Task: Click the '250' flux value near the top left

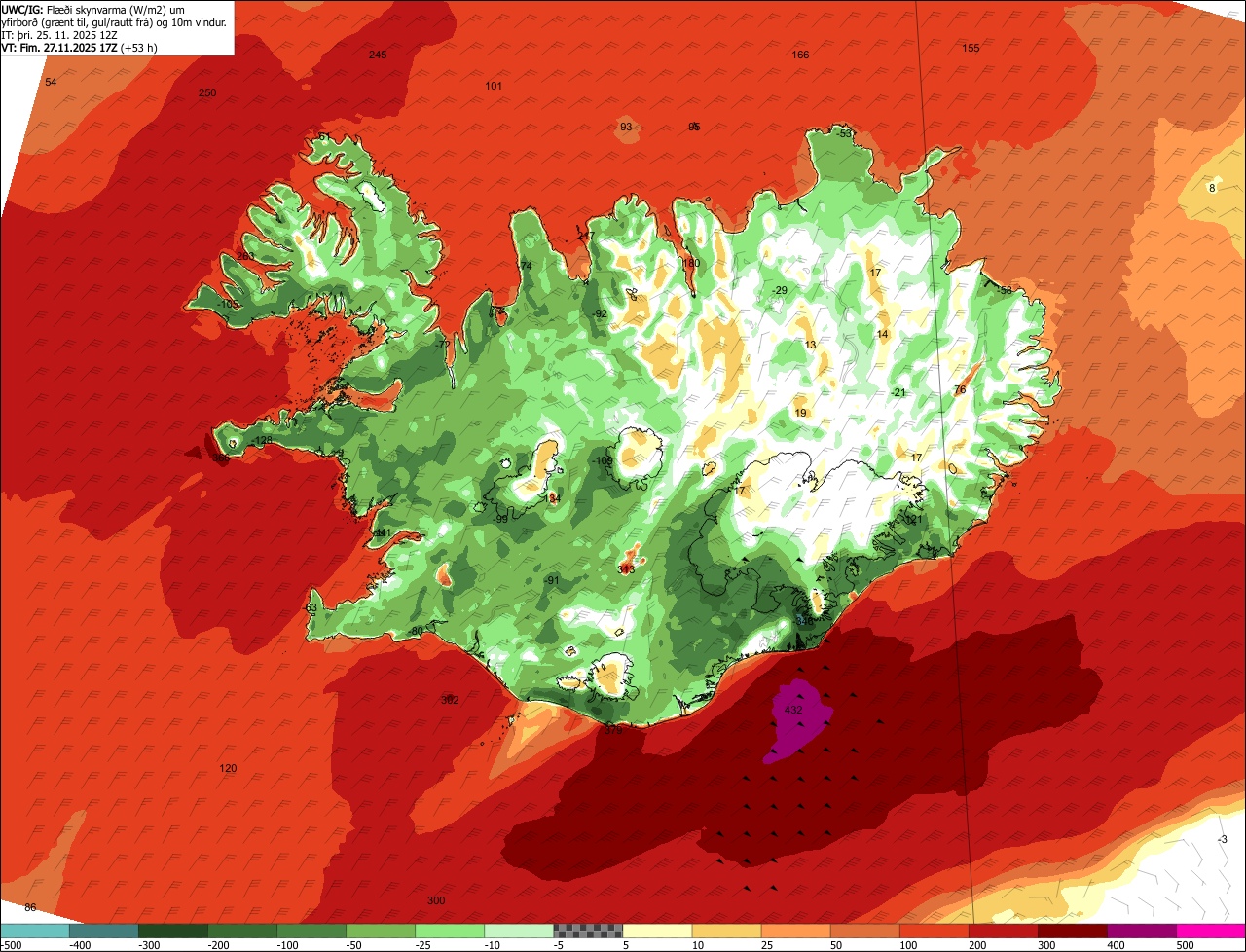Action: 207,92
